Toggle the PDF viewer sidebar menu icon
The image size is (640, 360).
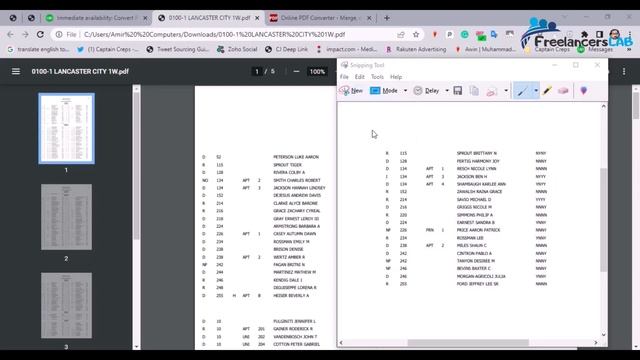coord(16,71)
